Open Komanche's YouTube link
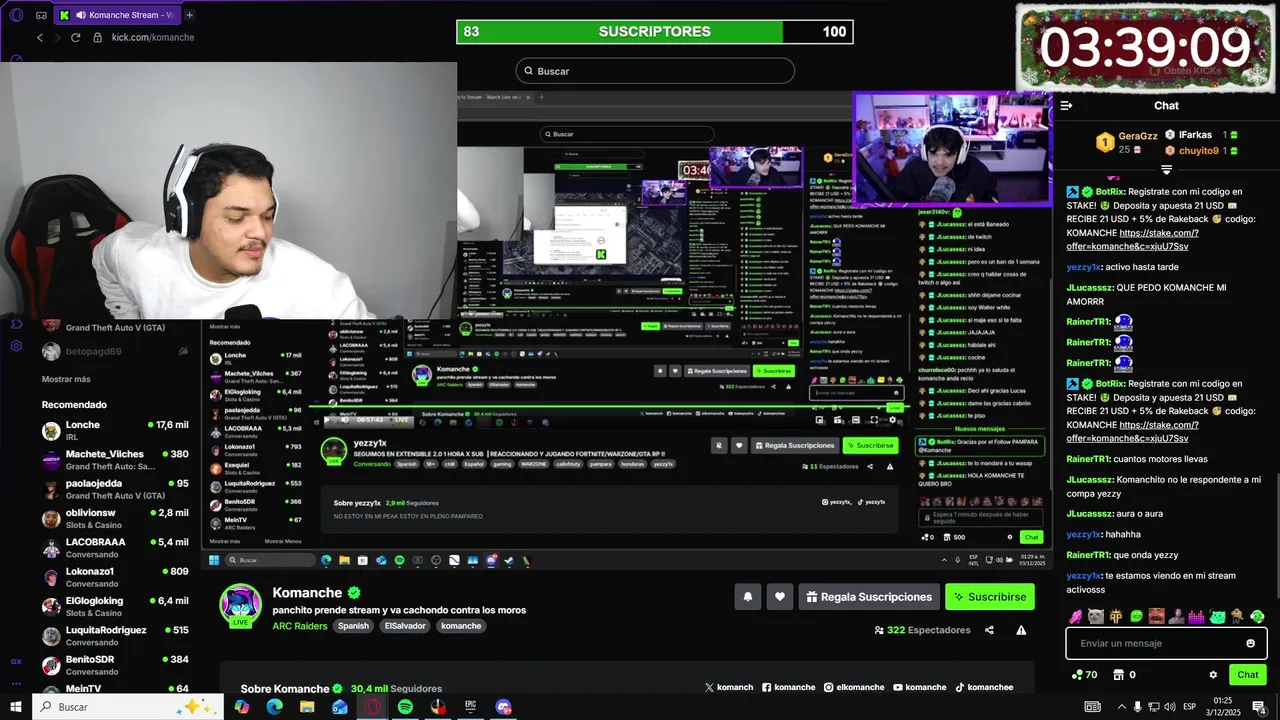 (920, 687)
